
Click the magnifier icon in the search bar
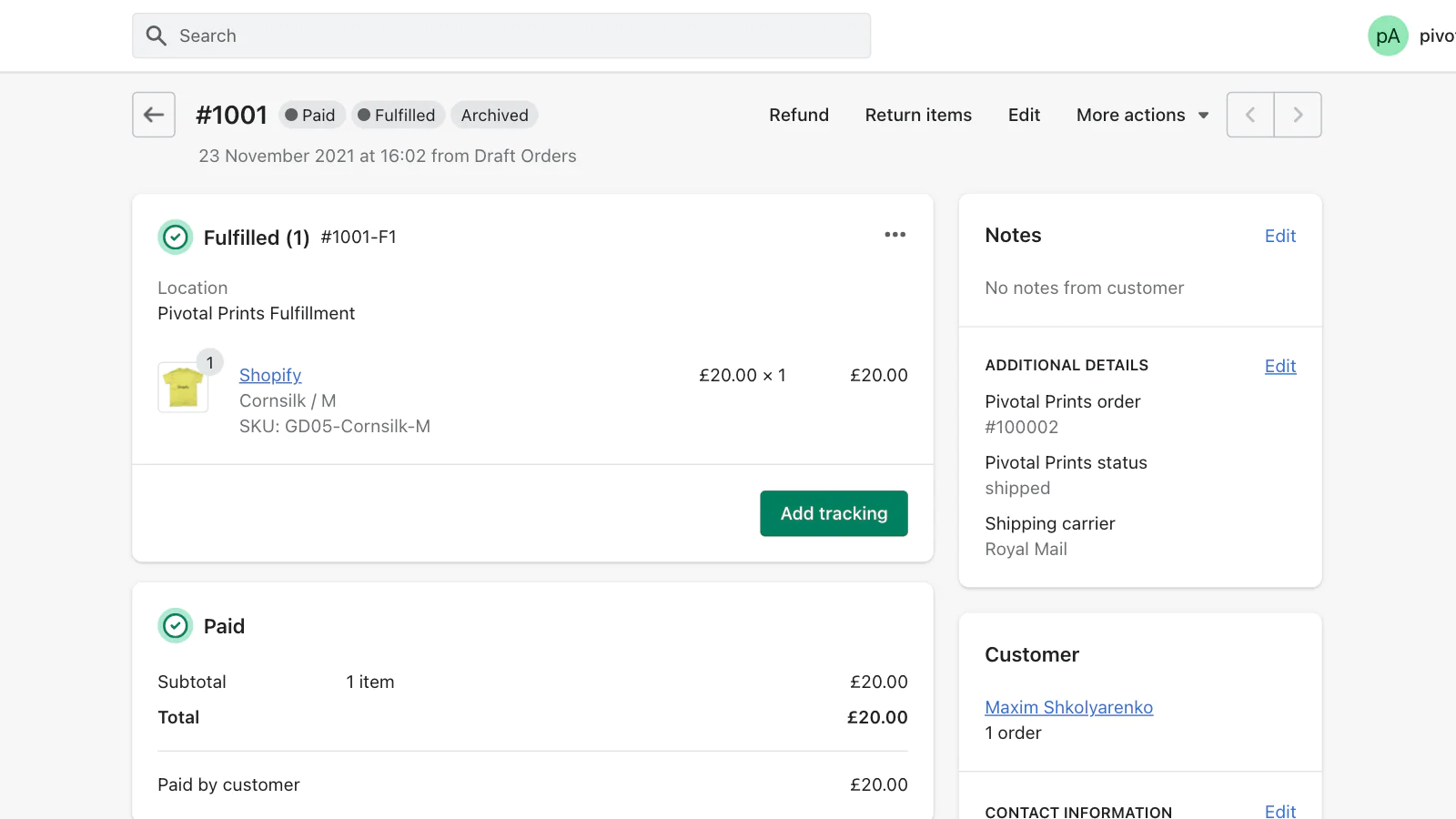[x=157, y=36]
